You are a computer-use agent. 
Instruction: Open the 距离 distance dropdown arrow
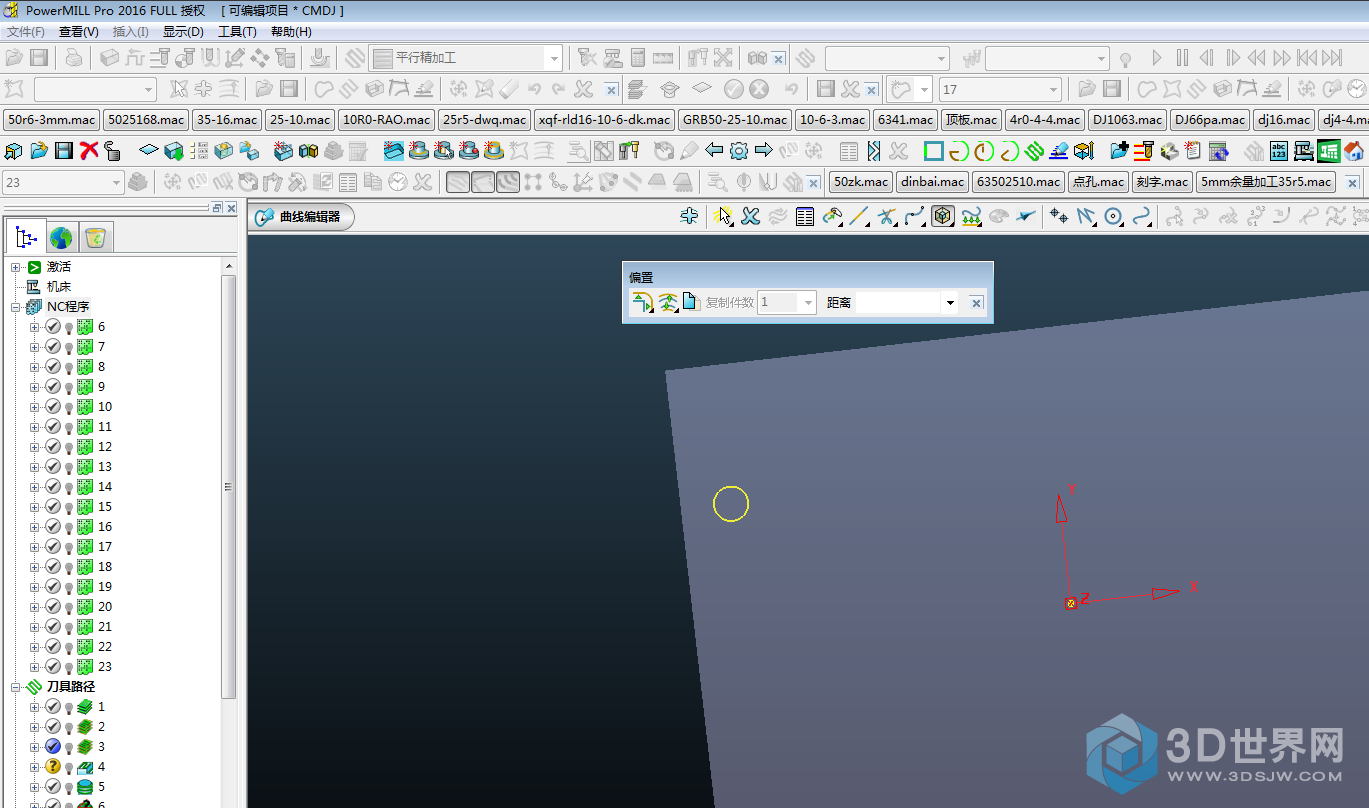point(949,302)
